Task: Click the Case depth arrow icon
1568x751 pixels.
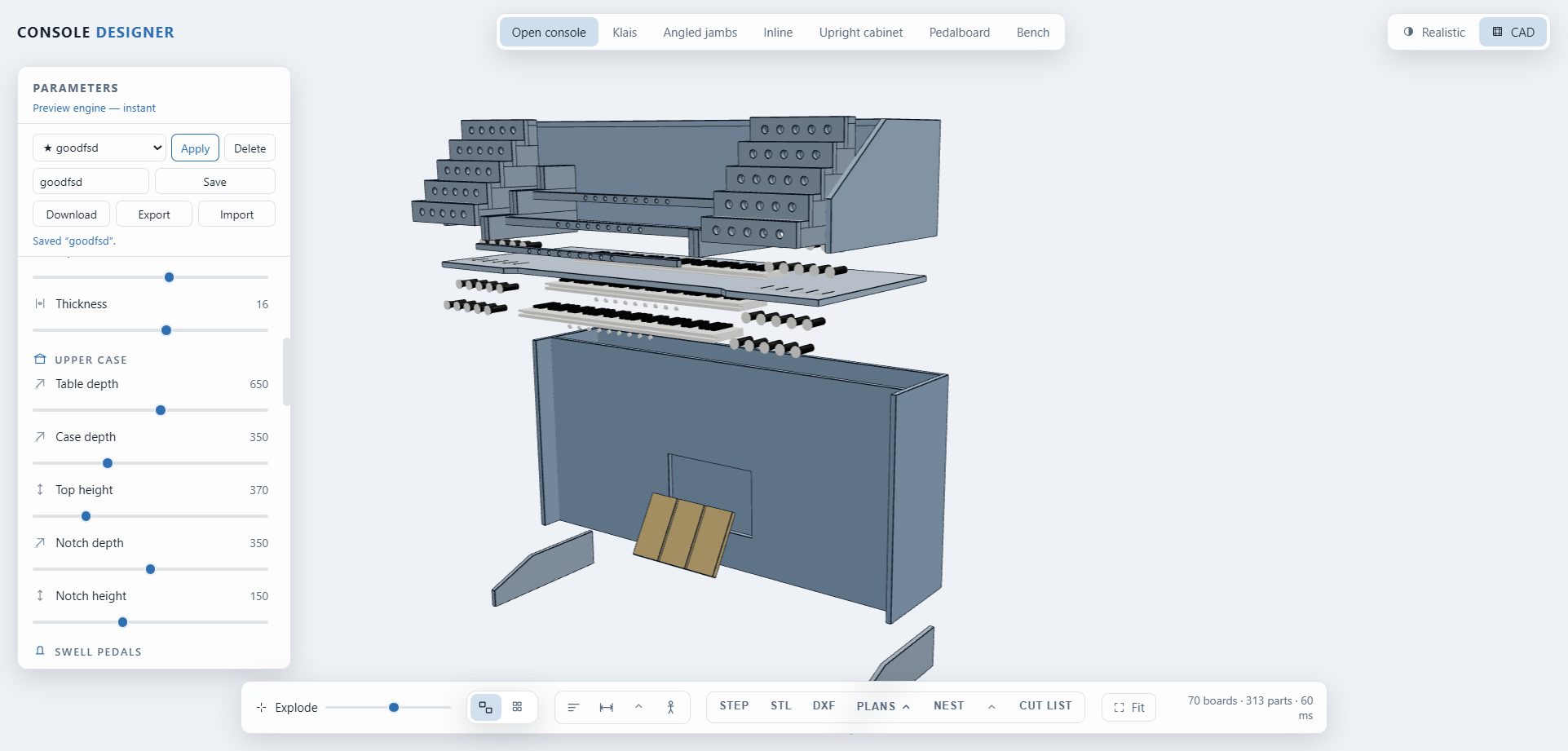Action: [40, 436]
